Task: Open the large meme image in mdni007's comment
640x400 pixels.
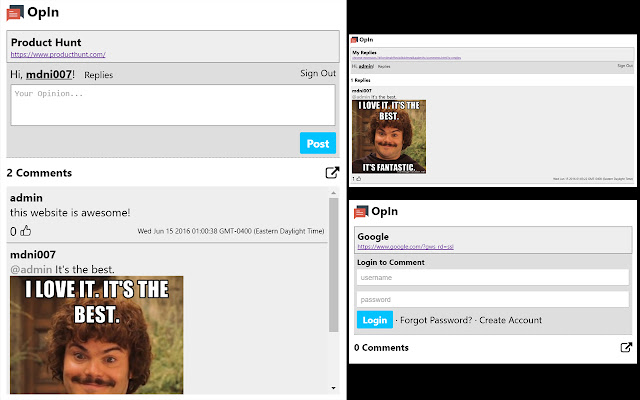Action: pos(97,335)
